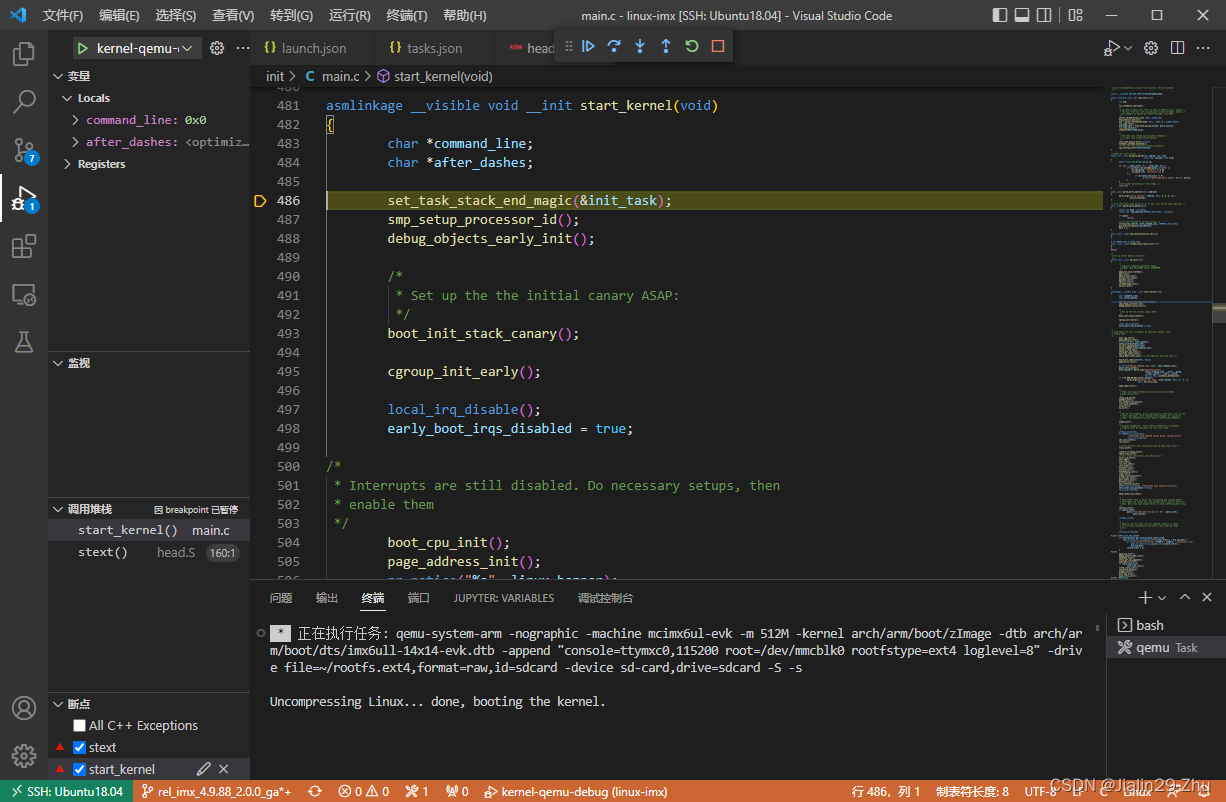Uncheck the start_kernel breakpoint
Screen dimensions: 1226x802
coord(80,769)
